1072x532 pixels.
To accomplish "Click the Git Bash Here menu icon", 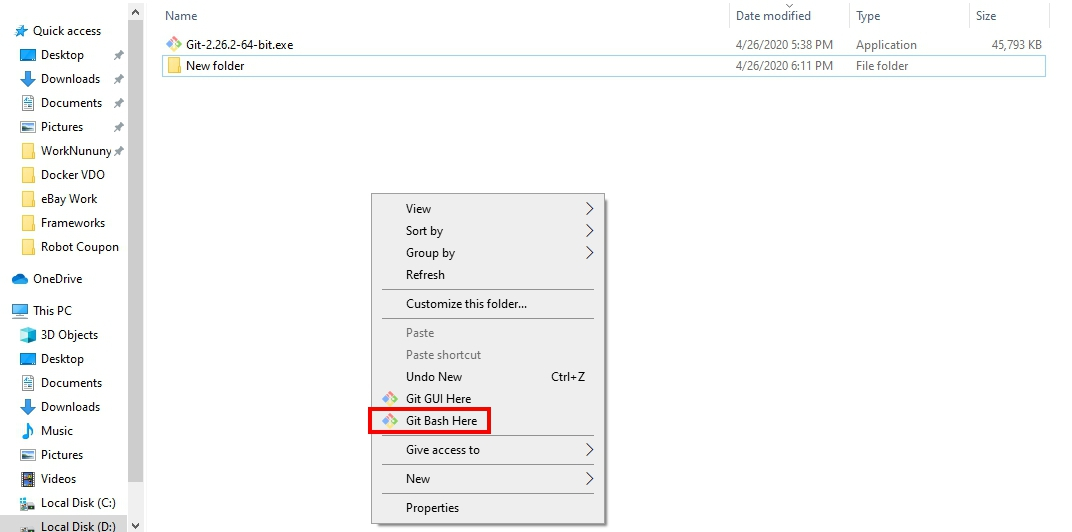I will 390,421.
